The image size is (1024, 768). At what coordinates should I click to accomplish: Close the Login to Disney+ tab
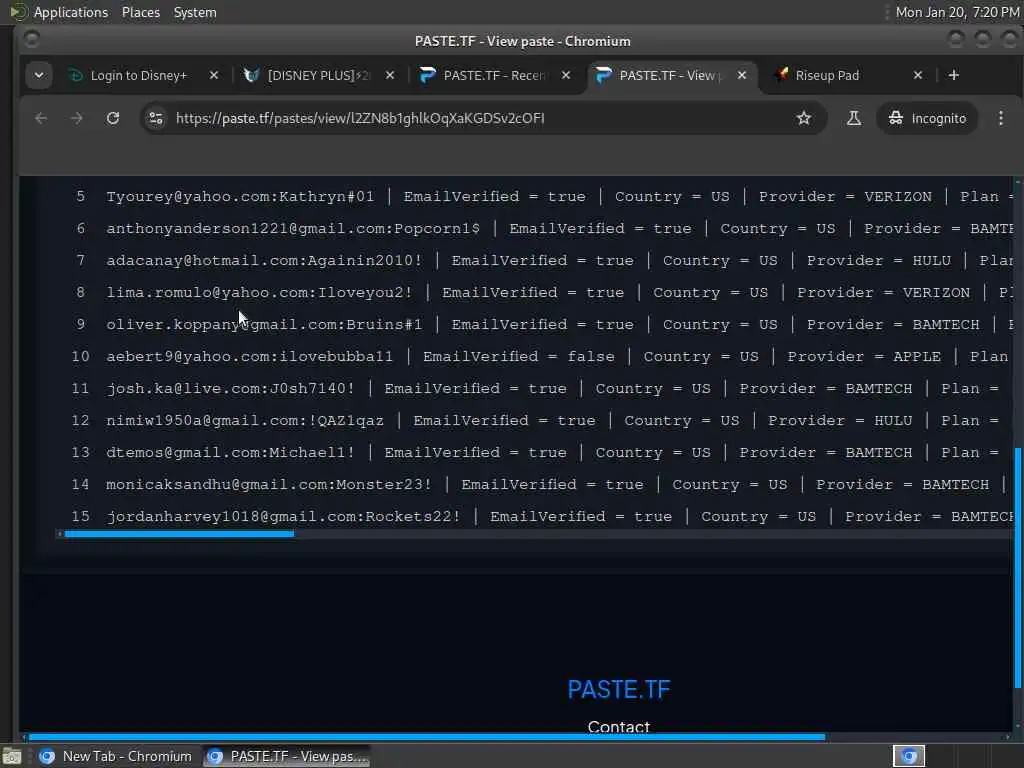pos(214,75)
